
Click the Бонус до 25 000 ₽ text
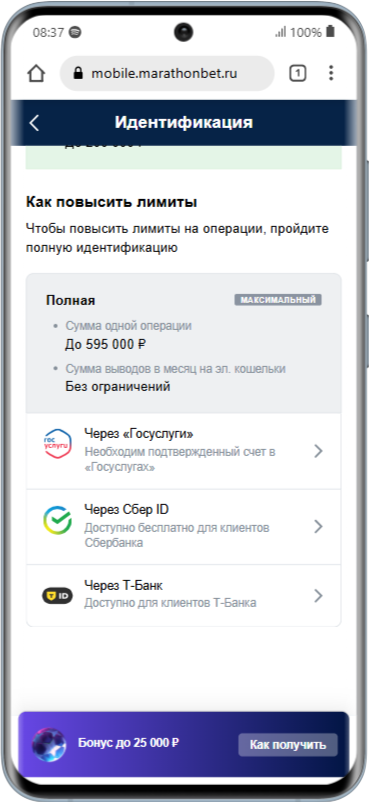[128, 743]
